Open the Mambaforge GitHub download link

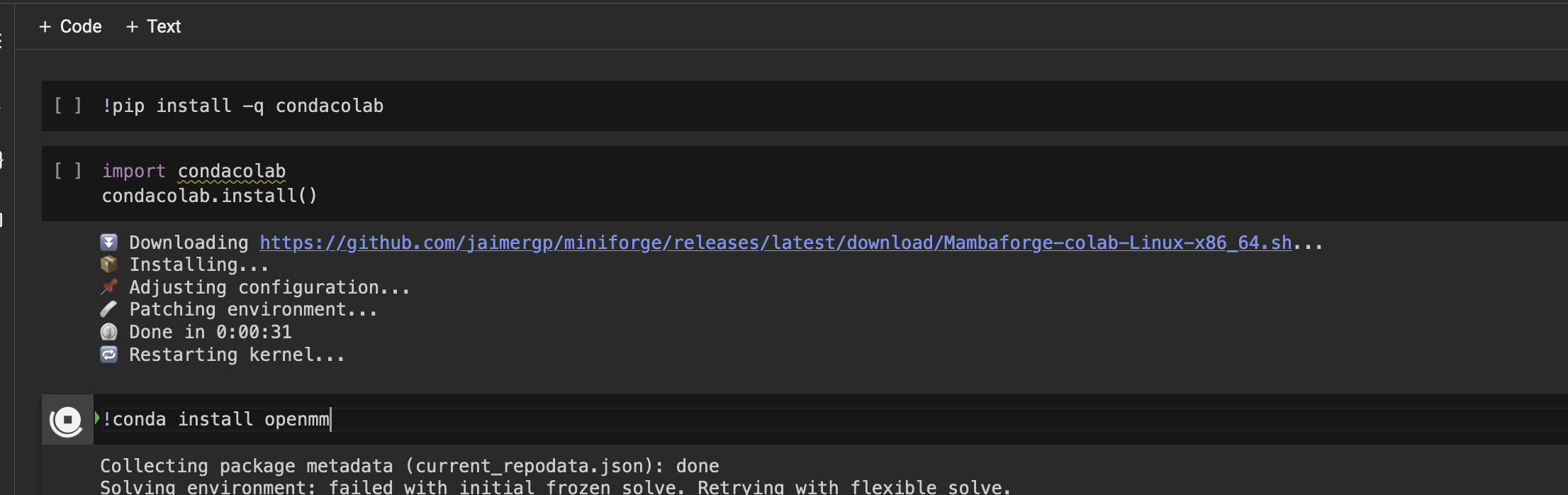pos(775,243)
